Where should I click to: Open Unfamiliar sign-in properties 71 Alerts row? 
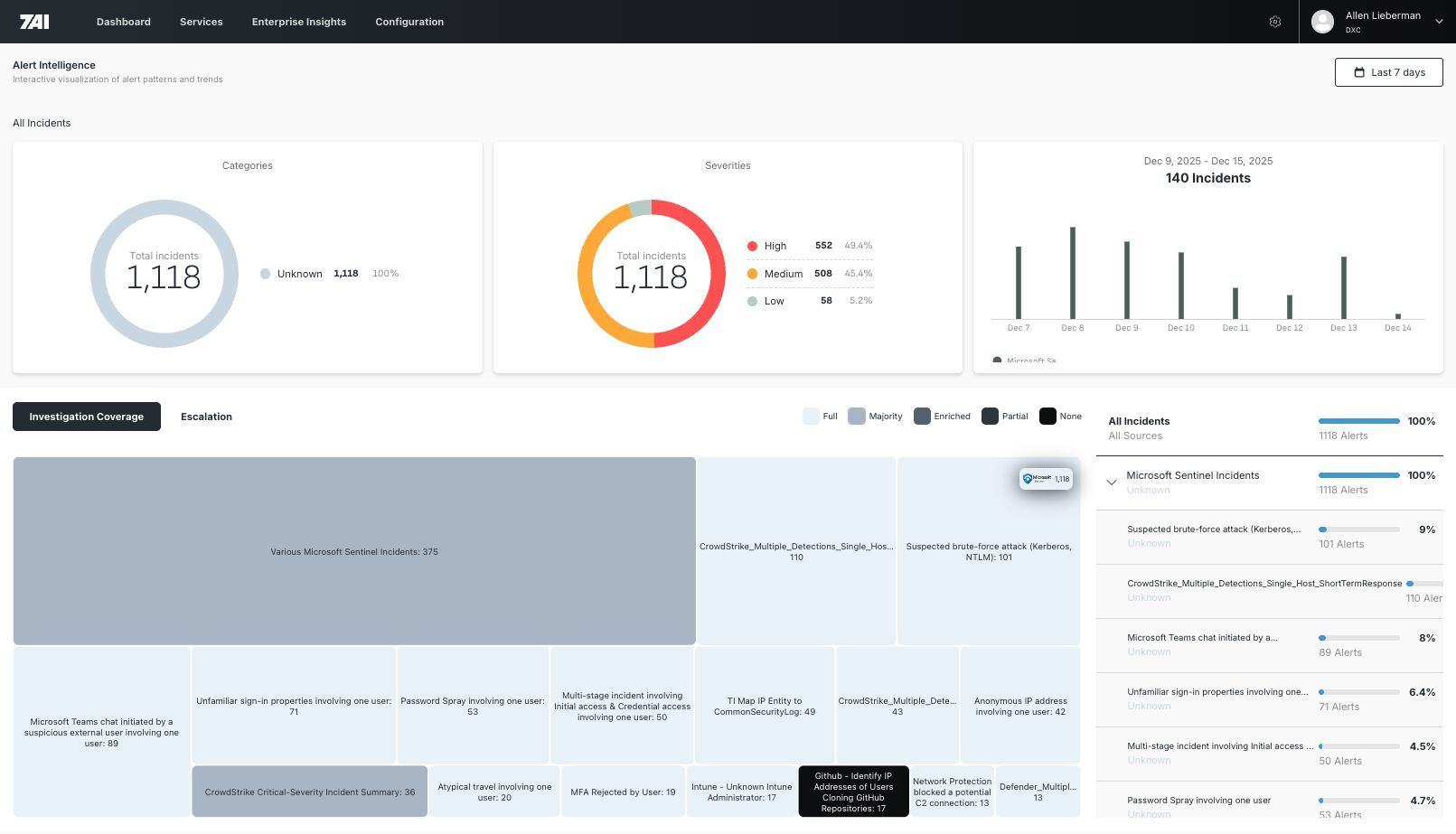pyautogui.click(x=1270, y=699)
